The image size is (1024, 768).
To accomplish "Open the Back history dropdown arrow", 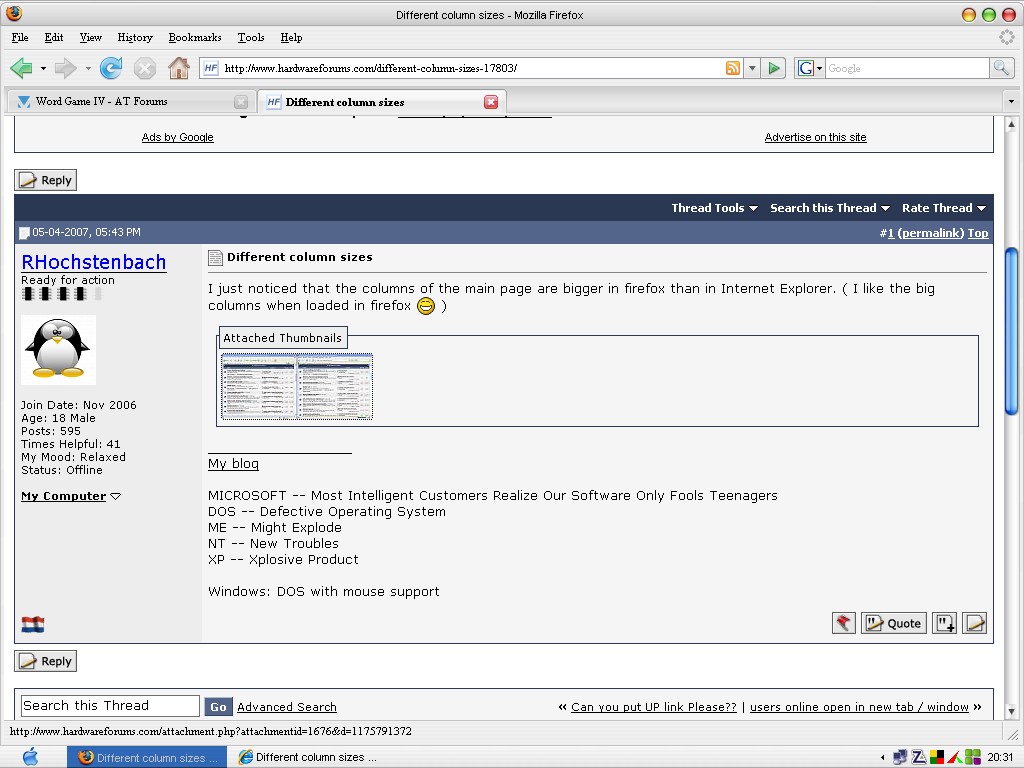I will [43, 68].
